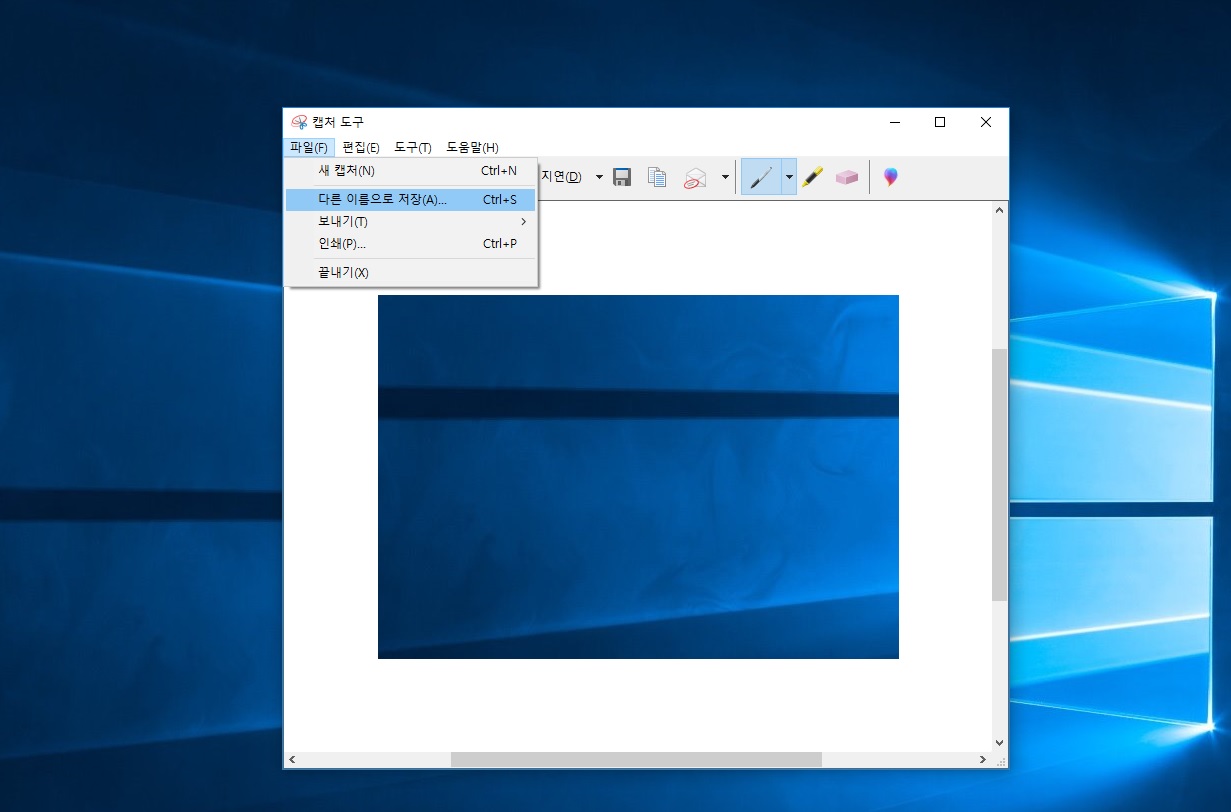The width and height of the screenshot is (1231, 812).
Task: Select the Pen tool
Action: (x=761, y=177)
